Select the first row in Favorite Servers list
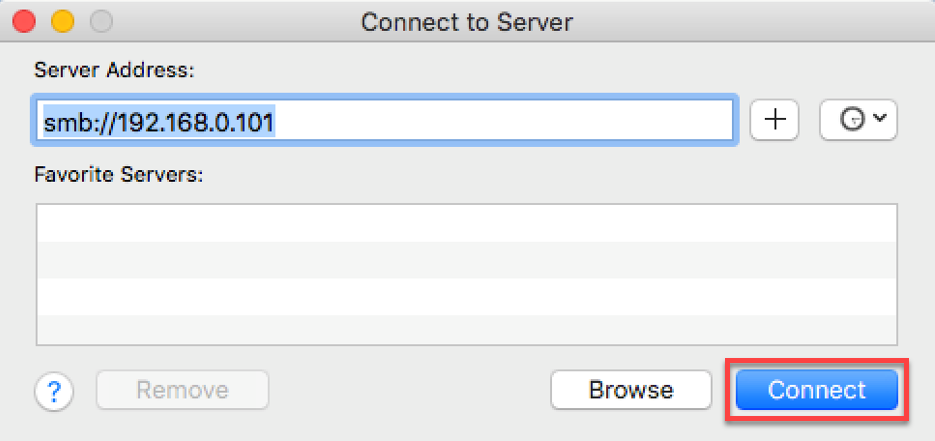 (x=466, y=222)
